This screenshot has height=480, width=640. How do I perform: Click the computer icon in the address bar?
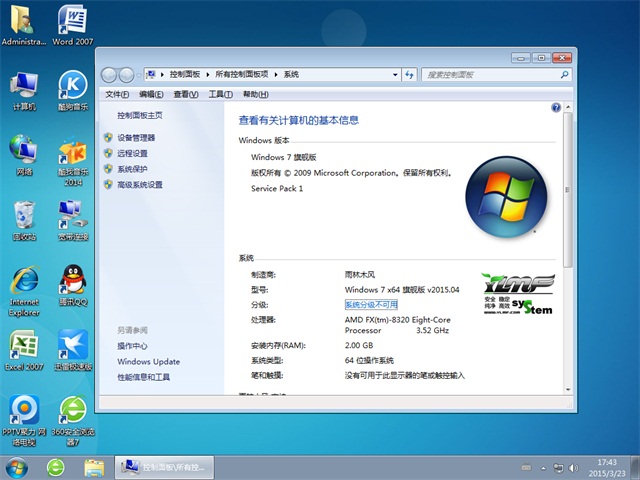(x=151, y=74)
